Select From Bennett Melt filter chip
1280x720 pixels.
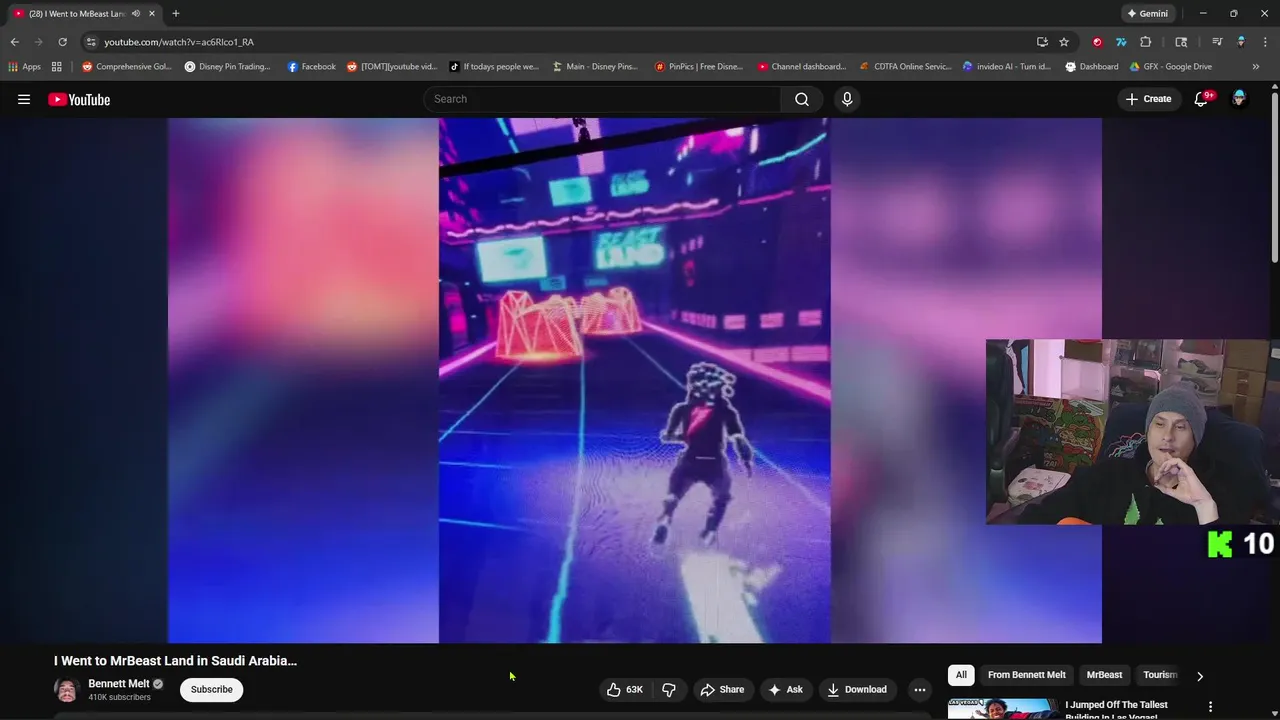(x=1027, y=675)
